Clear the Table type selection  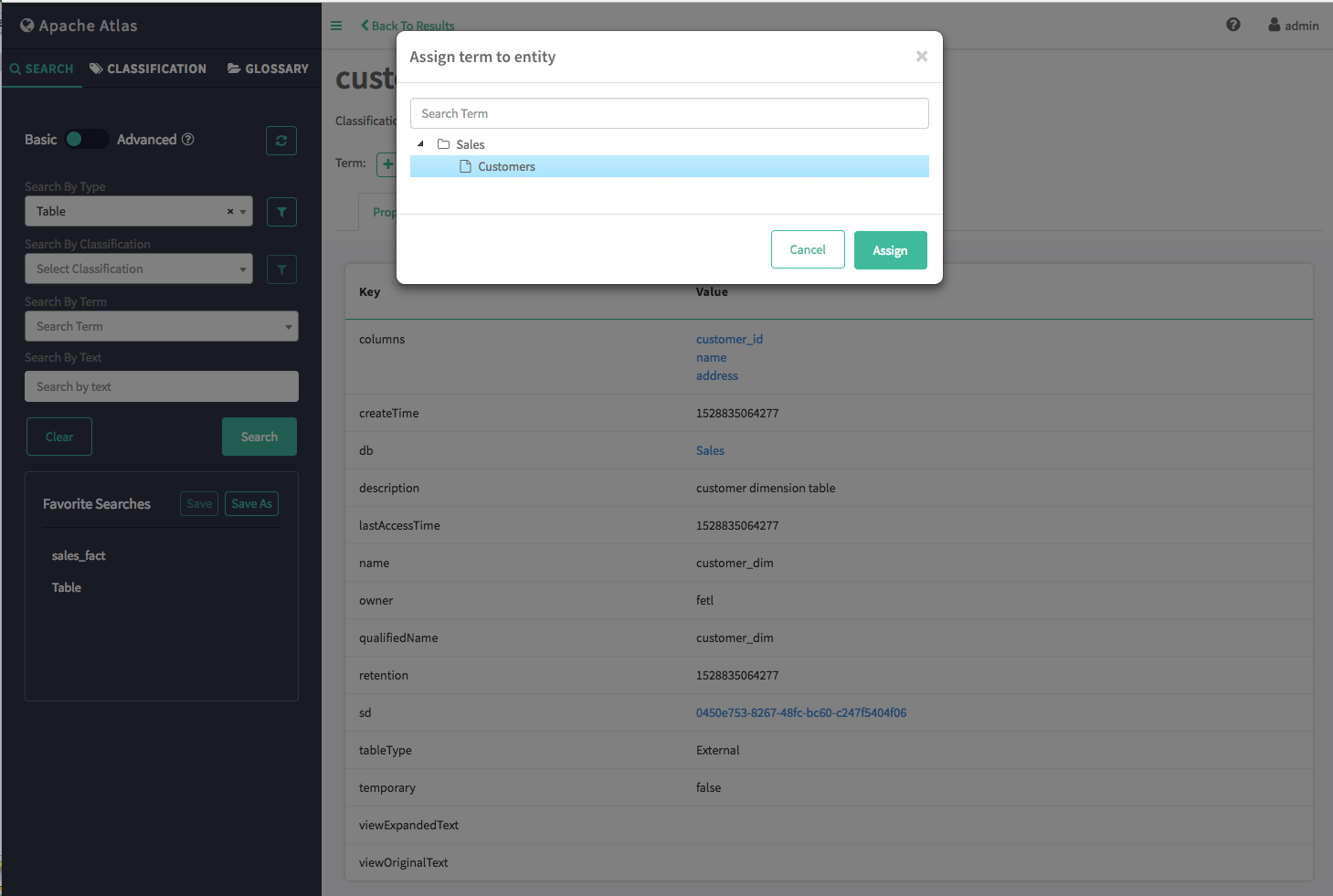230,211
